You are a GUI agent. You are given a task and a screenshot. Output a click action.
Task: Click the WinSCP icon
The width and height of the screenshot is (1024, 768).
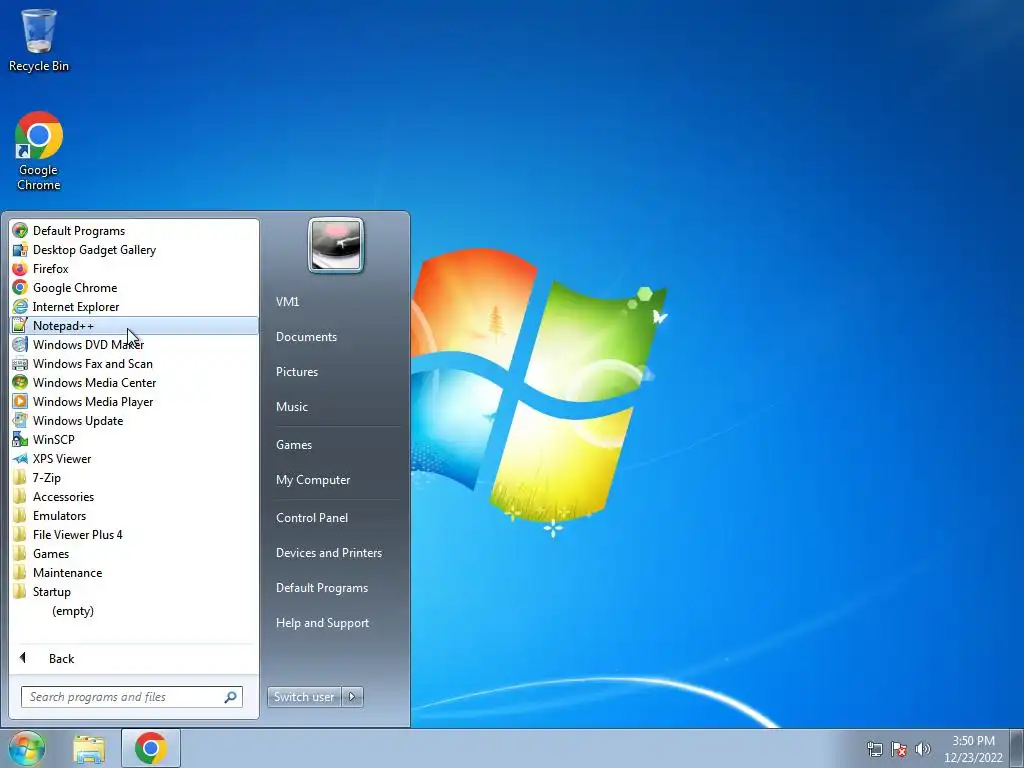point(20,440)
